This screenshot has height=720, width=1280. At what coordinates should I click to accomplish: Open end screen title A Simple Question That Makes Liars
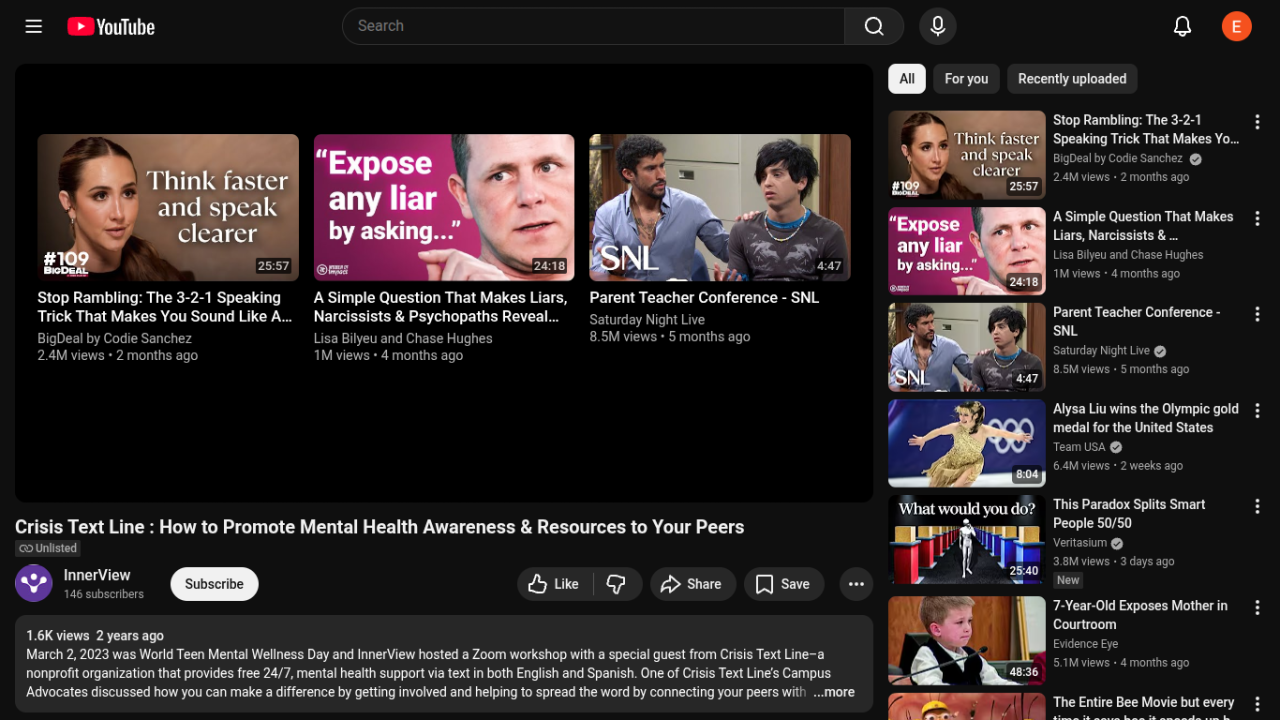tap(440, 307)
